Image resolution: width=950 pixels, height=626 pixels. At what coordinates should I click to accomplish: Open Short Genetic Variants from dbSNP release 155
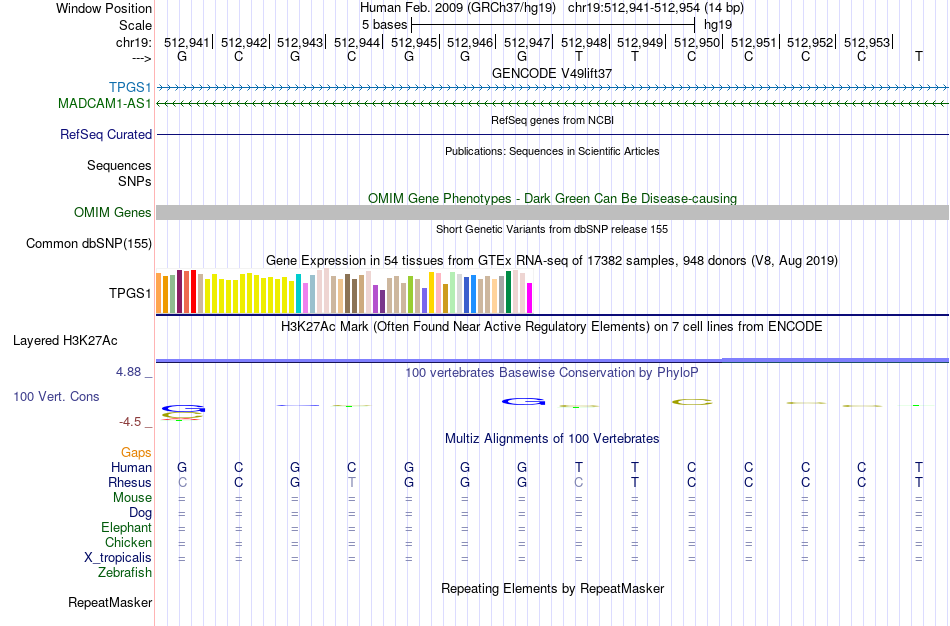point(552,229)
